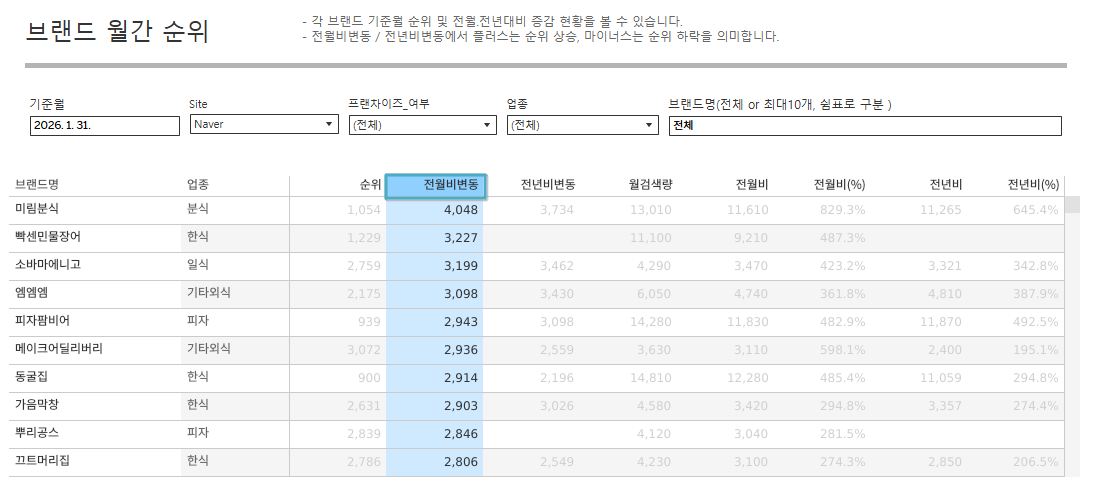Click the vertical scrollbar thumb of table

click(x=1071, y=206)
